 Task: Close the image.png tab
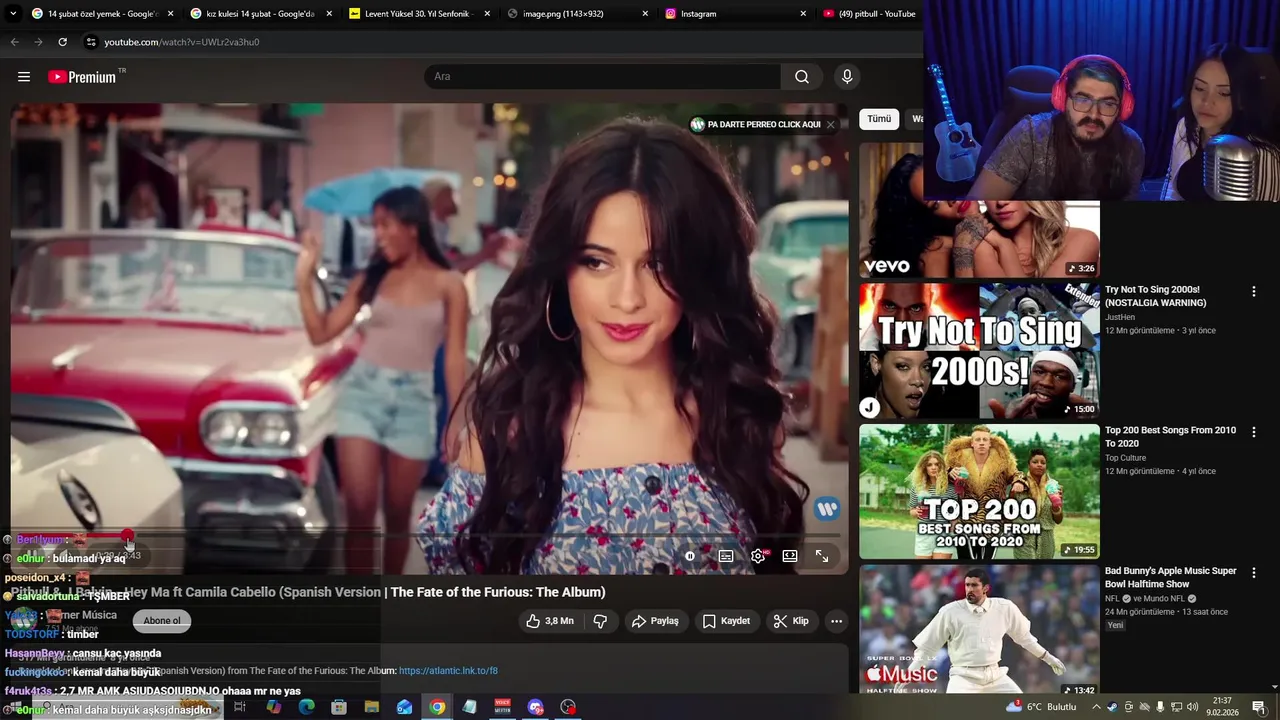tap(645, 14)
